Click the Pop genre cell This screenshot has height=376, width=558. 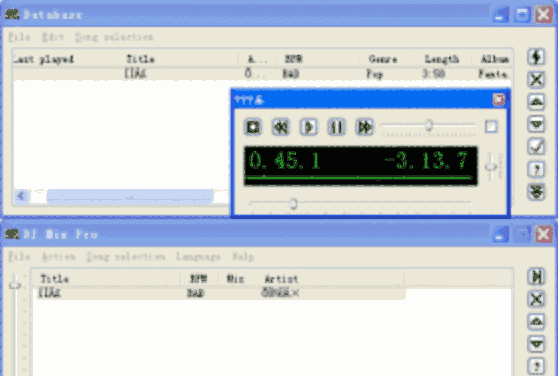pyautogui.click(x=375, y=74)
